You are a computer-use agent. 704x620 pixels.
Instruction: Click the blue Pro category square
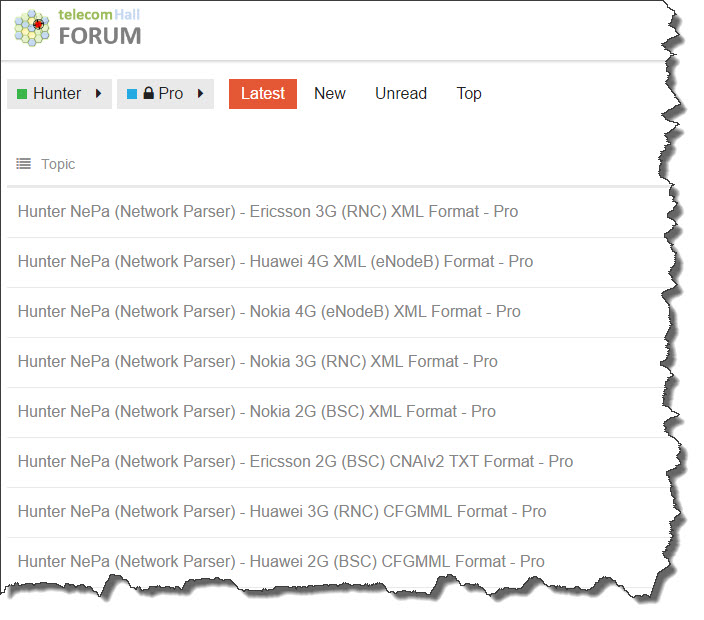pyautogui.click(x=132, y=94)
